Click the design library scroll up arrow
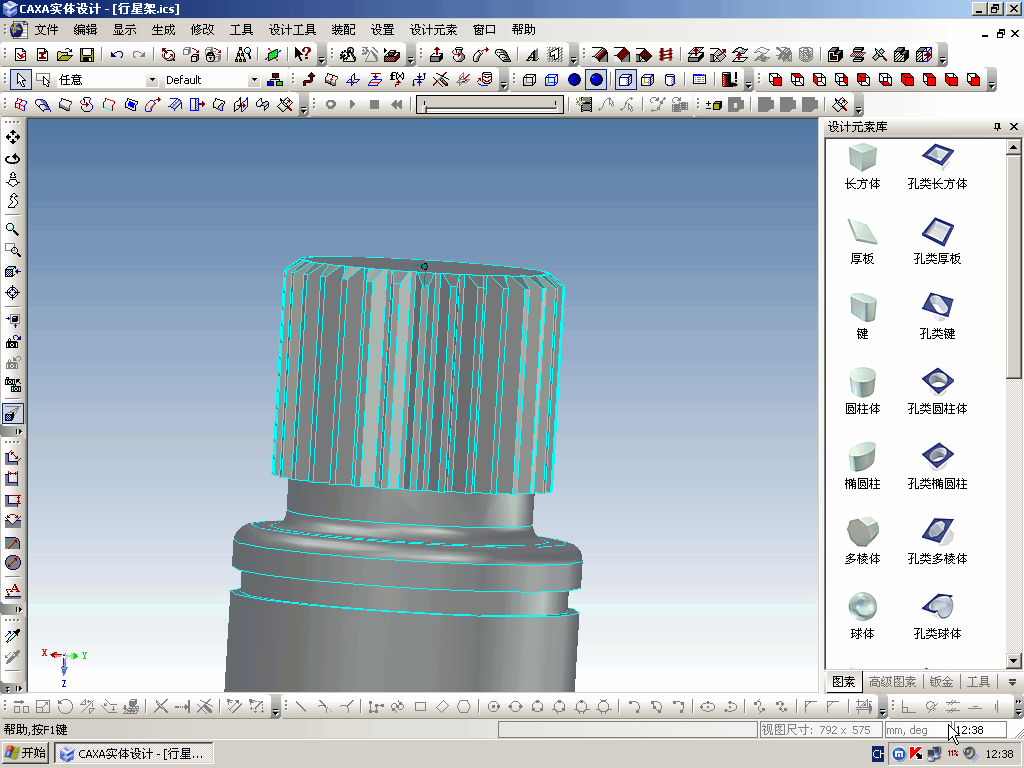 [1013, 147]
